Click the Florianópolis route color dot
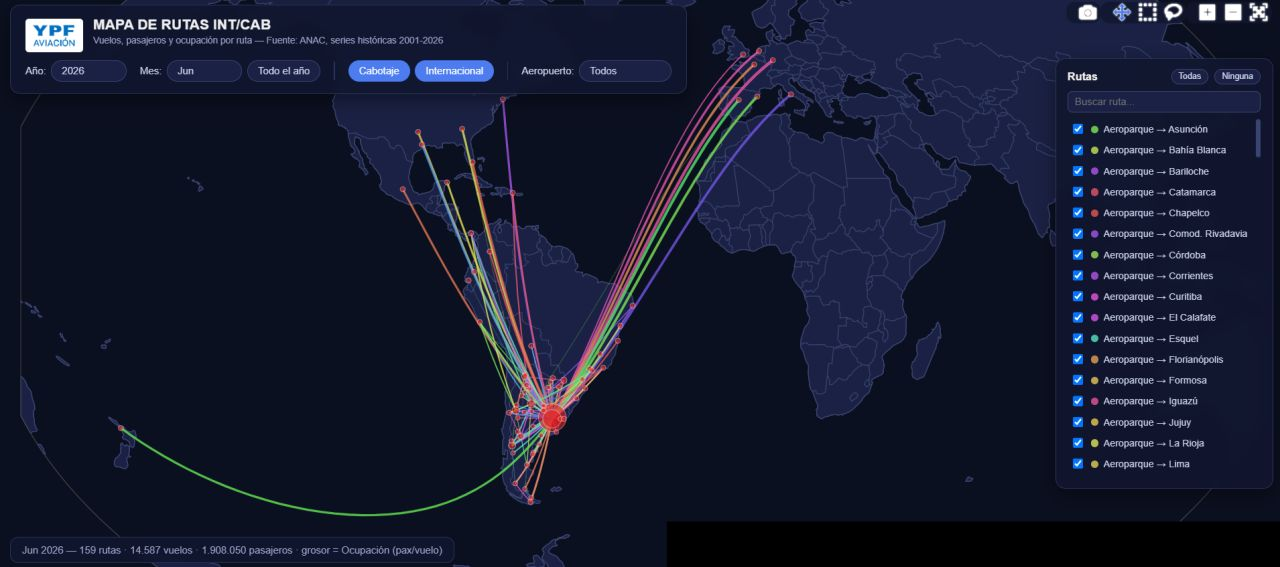Viewport: 1280px width, 567px height. [1095, 359]
